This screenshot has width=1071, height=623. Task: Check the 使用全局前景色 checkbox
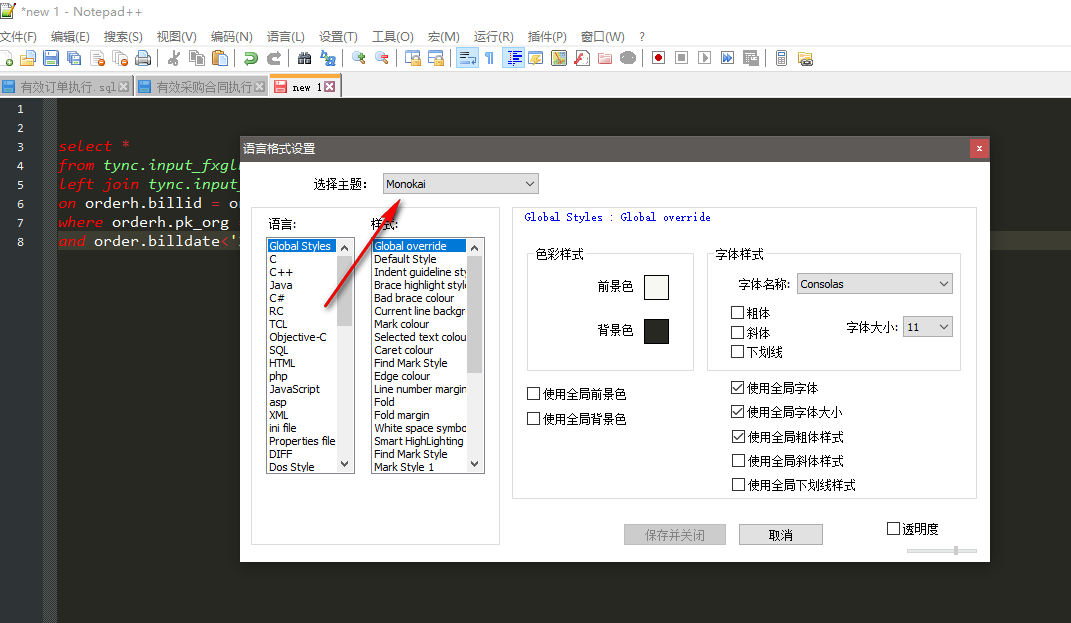[x=533, y=393]
